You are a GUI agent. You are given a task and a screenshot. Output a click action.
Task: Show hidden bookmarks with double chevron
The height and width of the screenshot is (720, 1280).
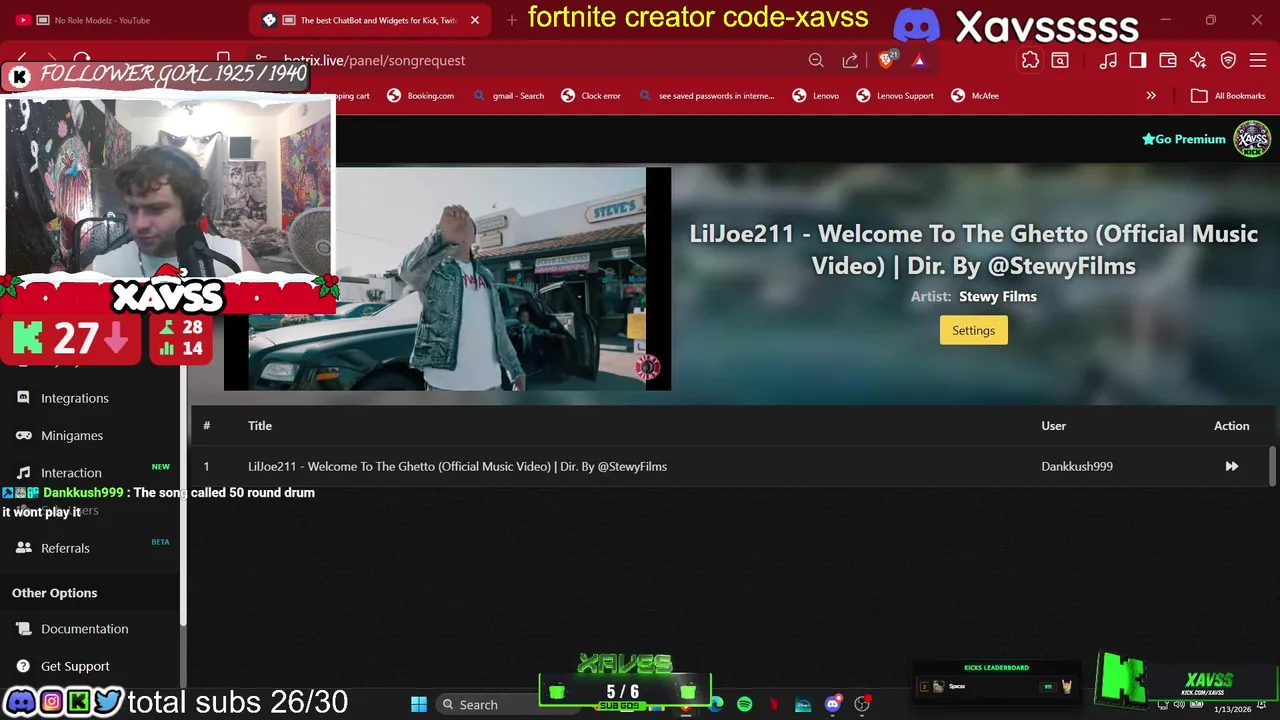1151,96
